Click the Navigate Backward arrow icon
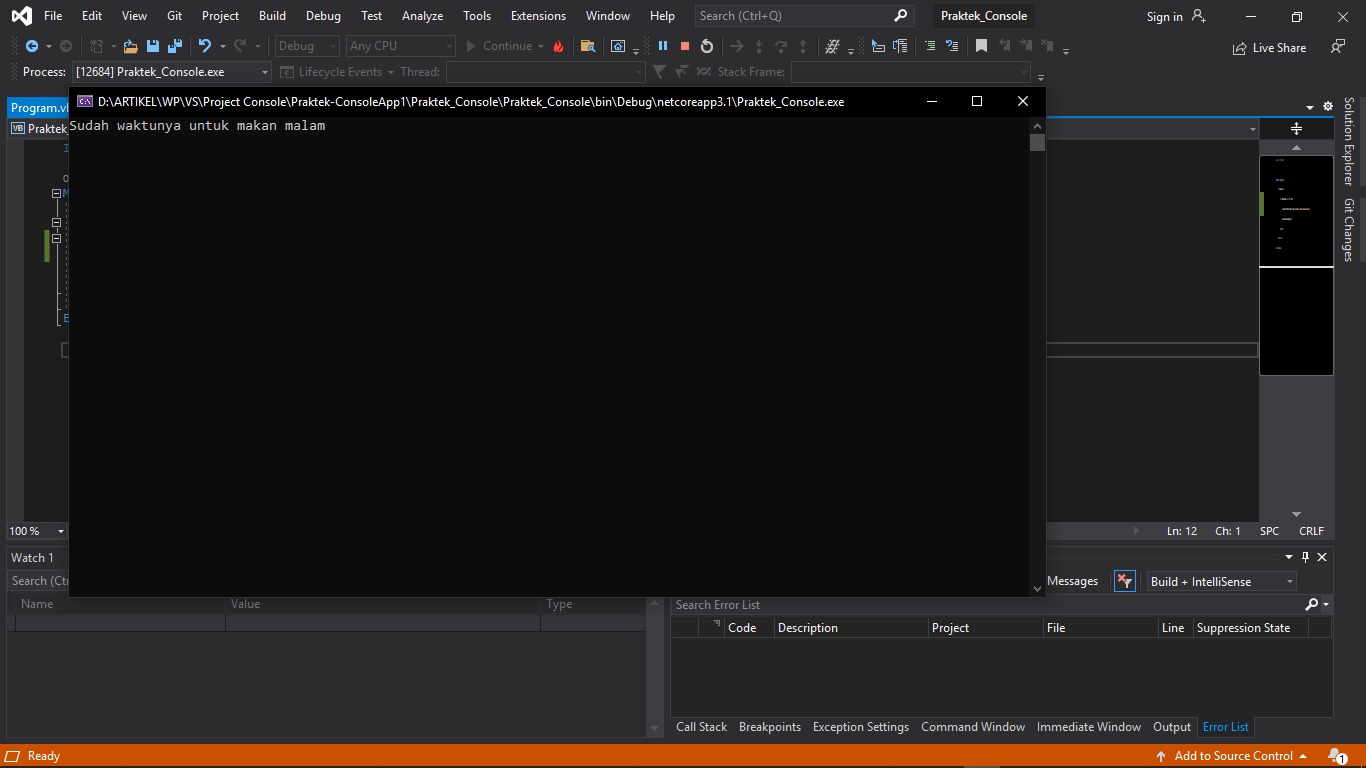Image resolution: width=1366 pixels, height=768 pixels. [32, 46]
